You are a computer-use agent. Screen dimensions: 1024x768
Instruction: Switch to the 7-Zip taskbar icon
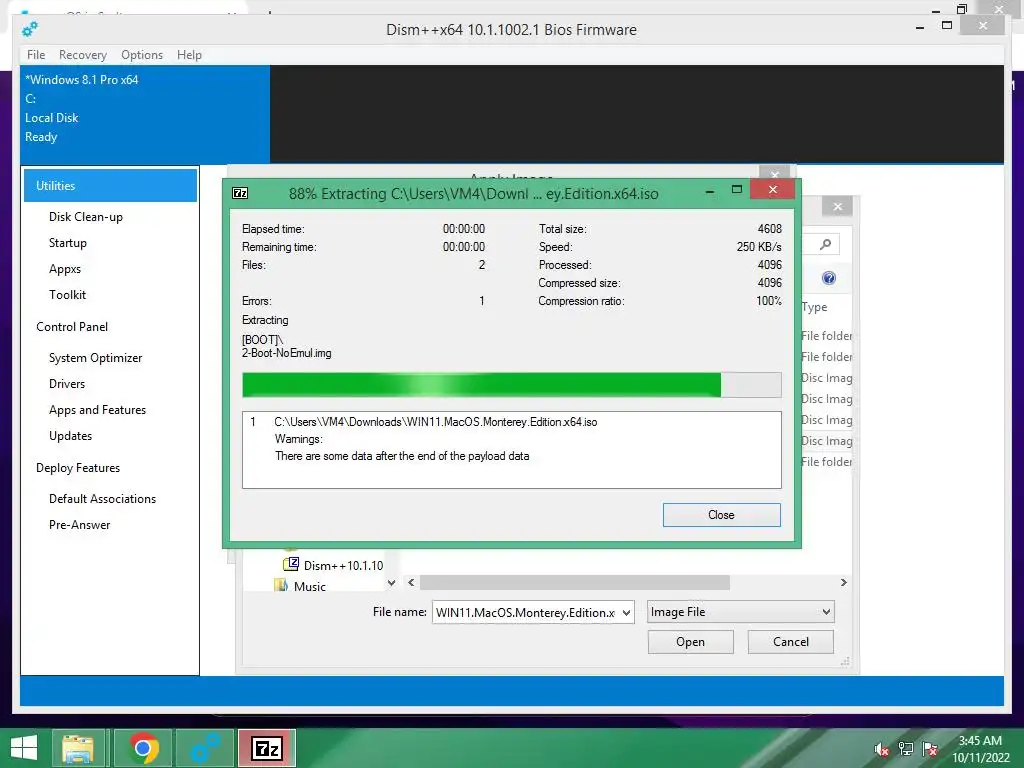(x=266, y=748)
